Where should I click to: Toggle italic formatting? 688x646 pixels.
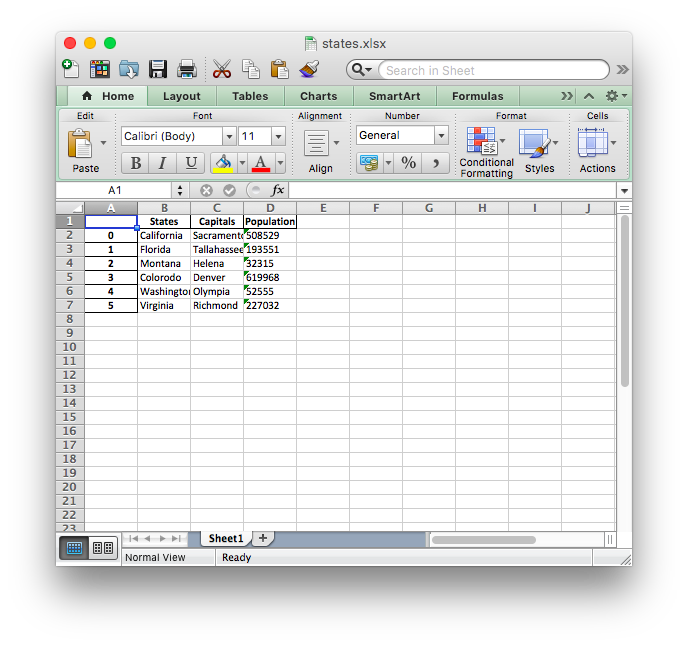click(162, 163)
